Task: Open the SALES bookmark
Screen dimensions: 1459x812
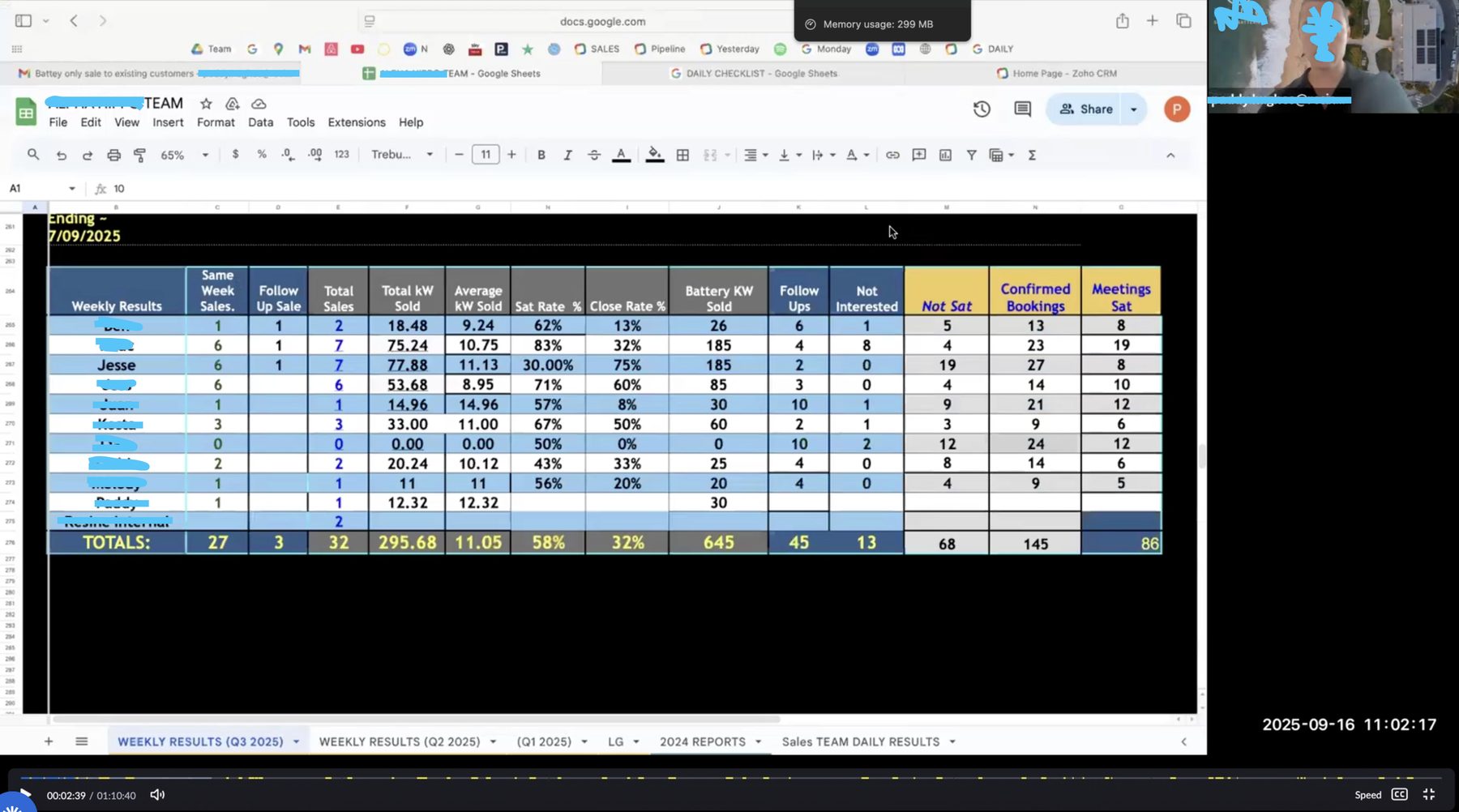Action: [597, 49]
